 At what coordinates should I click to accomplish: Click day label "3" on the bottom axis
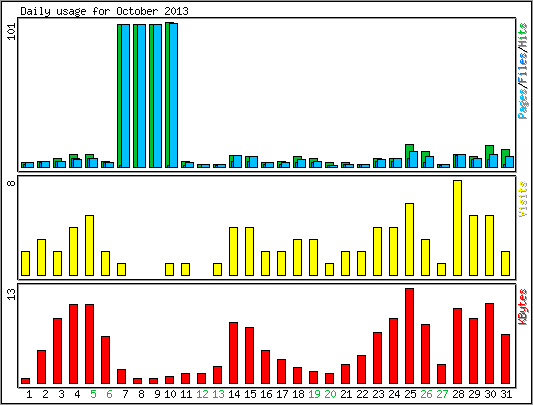coord(61,394)
